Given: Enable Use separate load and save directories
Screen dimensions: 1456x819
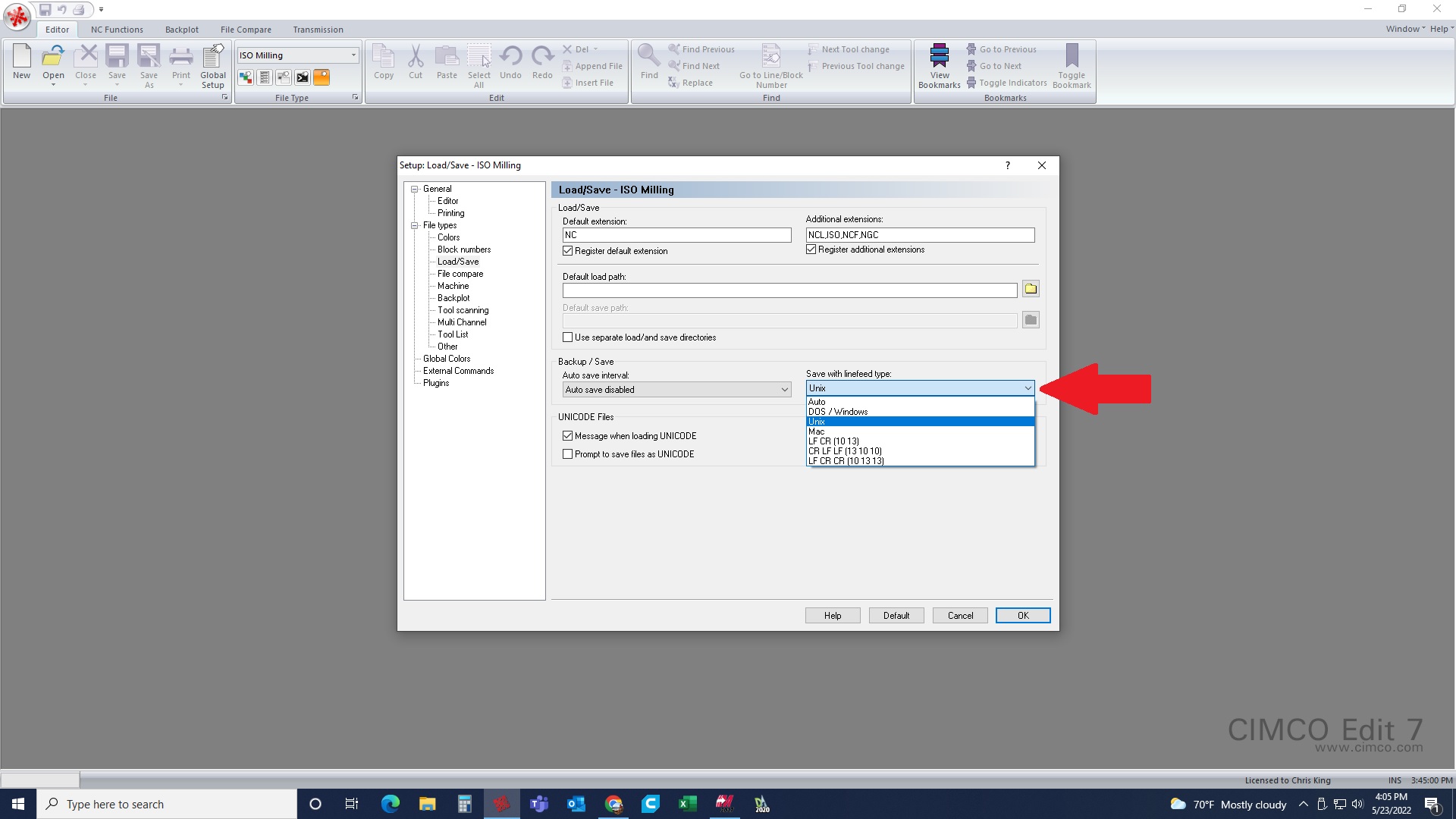Looking at the screenshot, I should [567, 337].
